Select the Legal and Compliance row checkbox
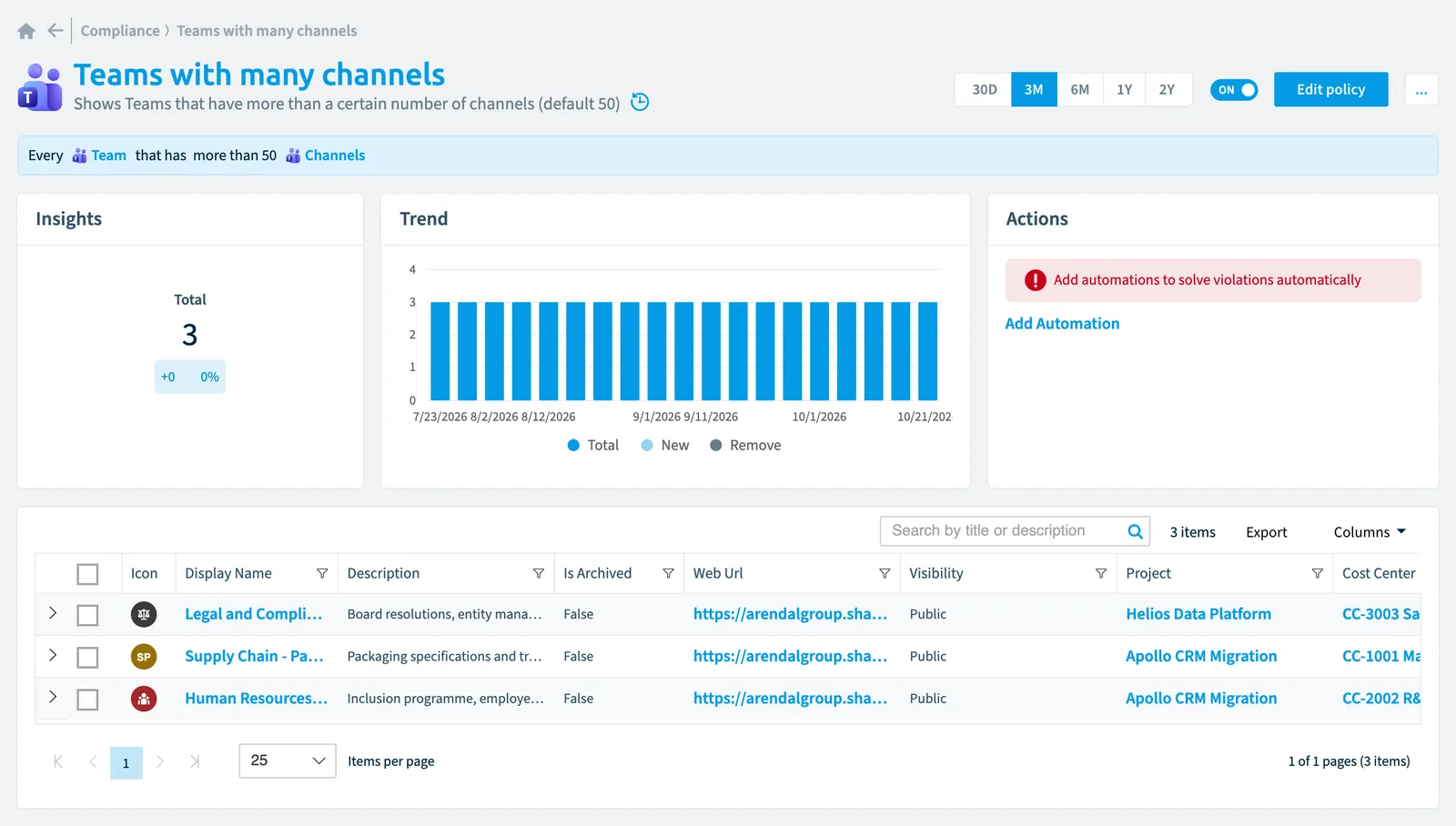Viewport: 1456px width, 826px height. click(x=87, y=616)
